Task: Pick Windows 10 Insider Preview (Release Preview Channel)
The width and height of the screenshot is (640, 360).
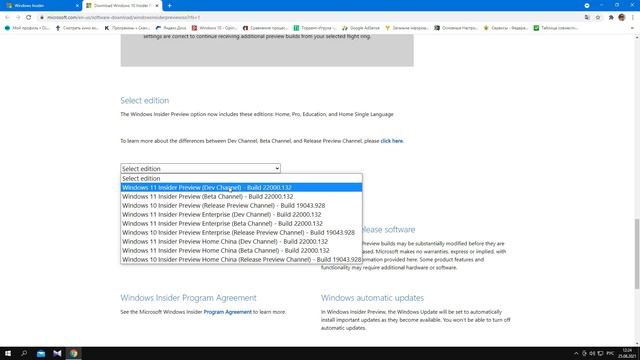Action: [x=241, y=205]
